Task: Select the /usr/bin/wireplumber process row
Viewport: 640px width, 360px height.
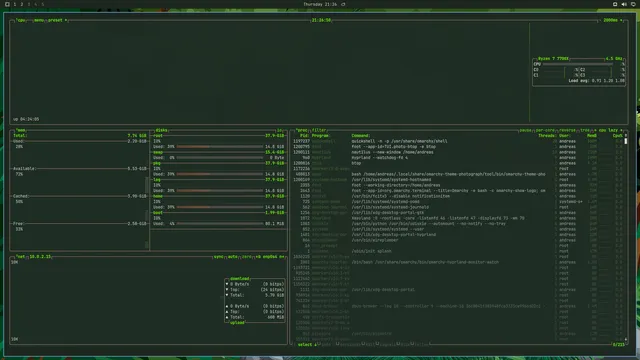Action: point(458,240)
